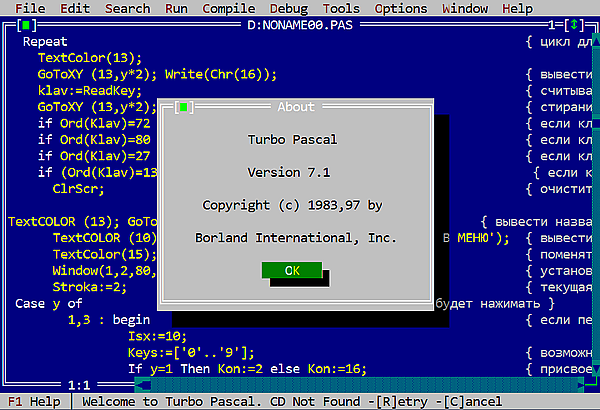This screenshot has width=600, height=410.
Task: Open the Search menu
Action: [128, 8]
